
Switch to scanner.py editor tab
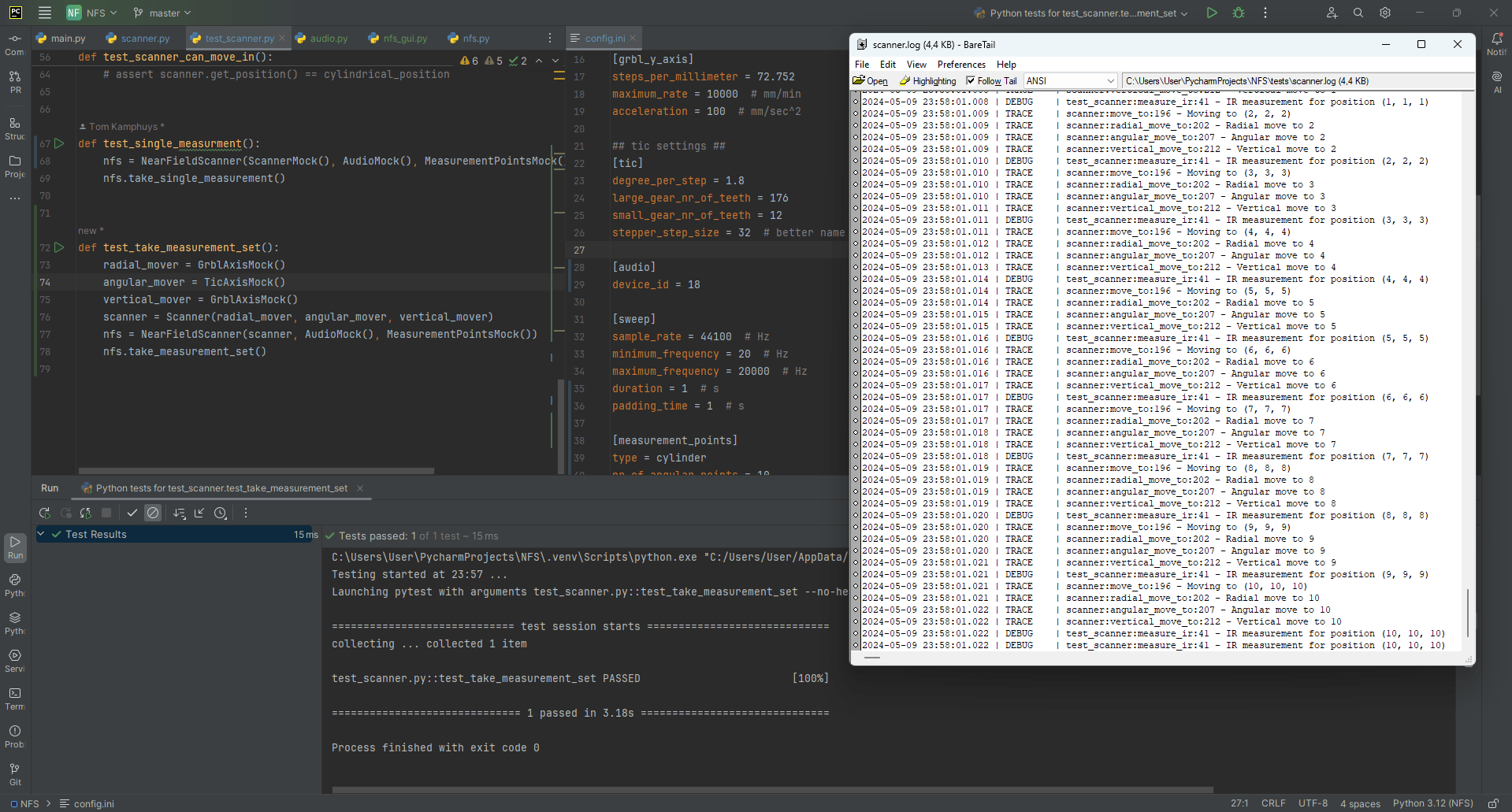click(x=138, y=38)
